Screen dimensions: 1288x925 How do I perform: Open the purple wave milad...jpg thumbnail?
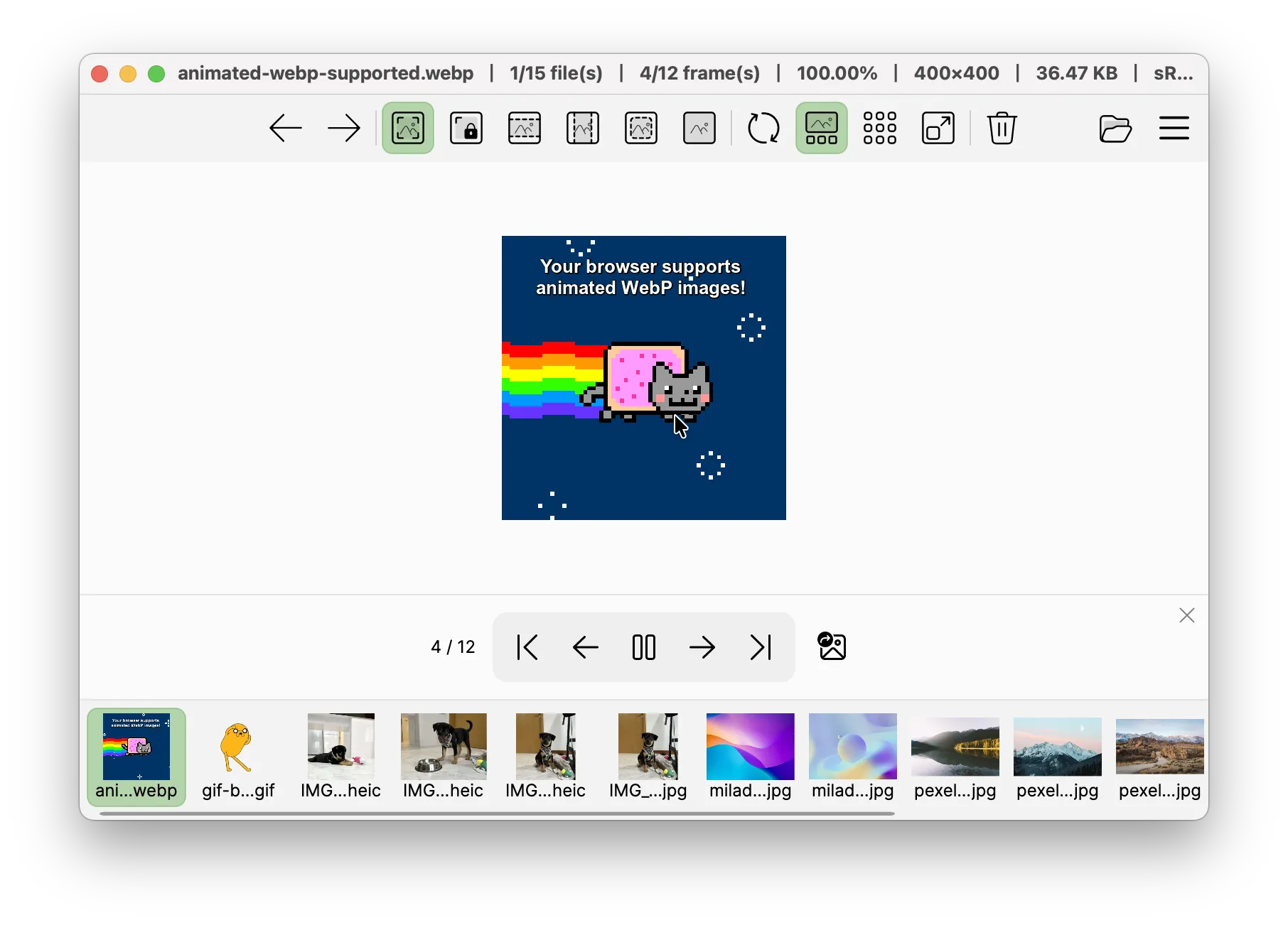751,757
